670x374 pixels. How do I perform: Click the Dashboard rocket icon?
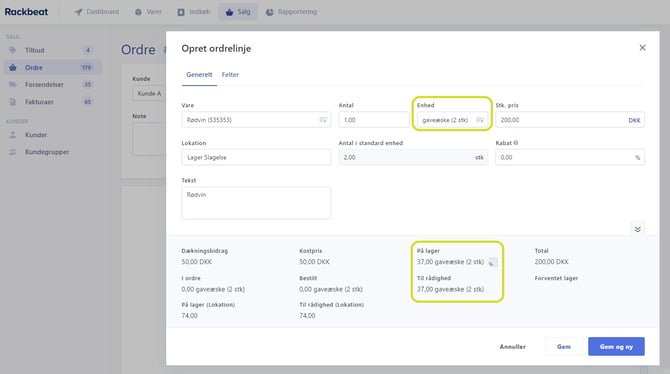pos(78,12)
